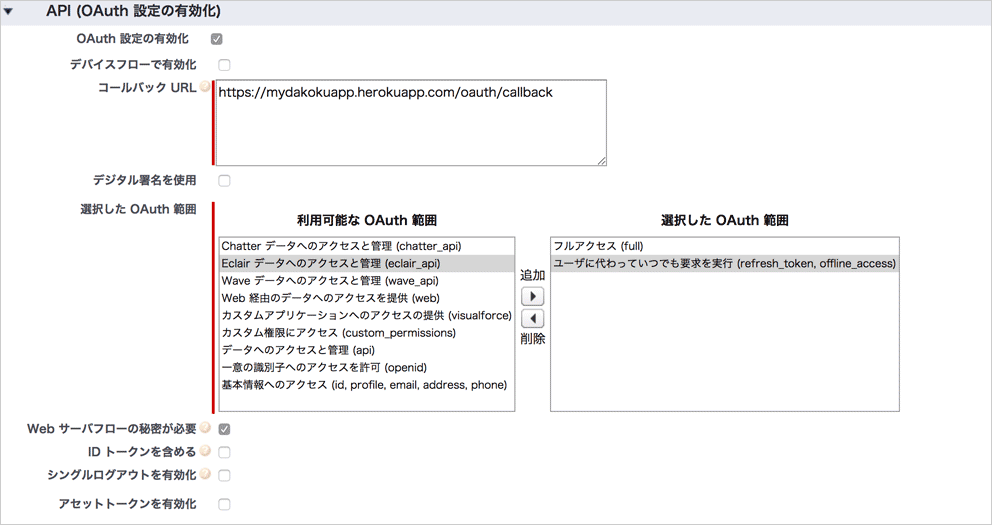
Task: Click help icon beside シングルログアウトを有効化
Action: [x=206, y=474]
